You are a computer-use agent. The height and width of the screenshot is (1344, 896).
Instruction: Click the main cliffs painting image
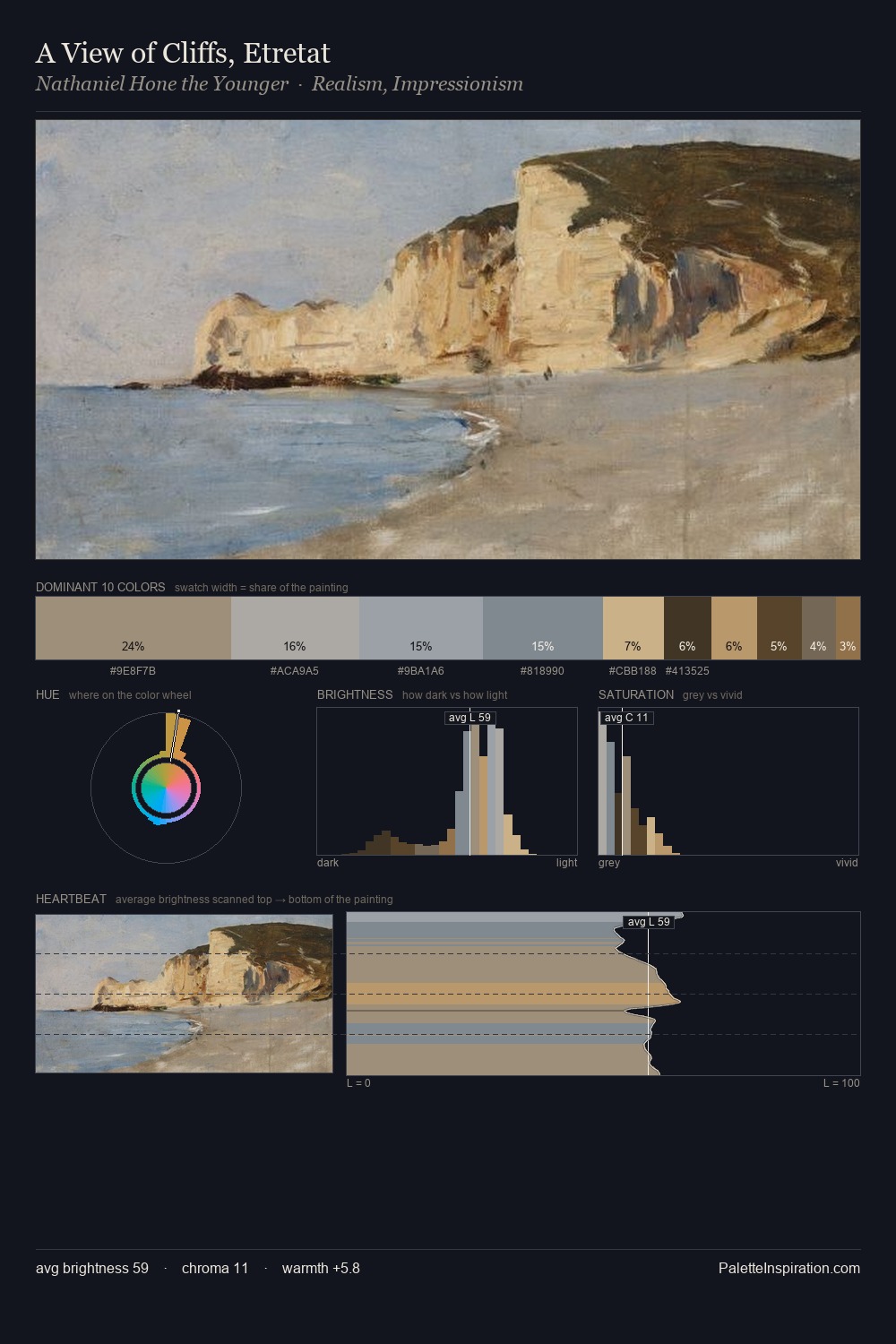pos(448,340)
